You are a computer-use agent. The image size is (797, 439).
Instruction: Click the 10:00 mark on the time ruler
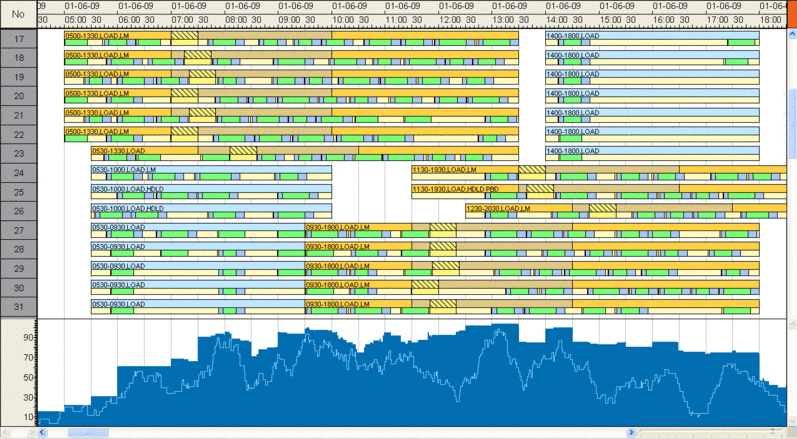tap(342, 18)
